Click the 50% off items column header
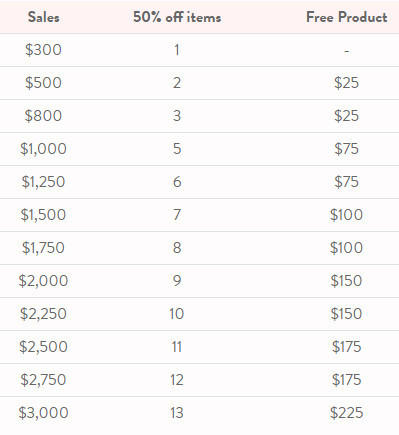Image resolution: width=399 pixels, height=435 pixels. [177, 17]
